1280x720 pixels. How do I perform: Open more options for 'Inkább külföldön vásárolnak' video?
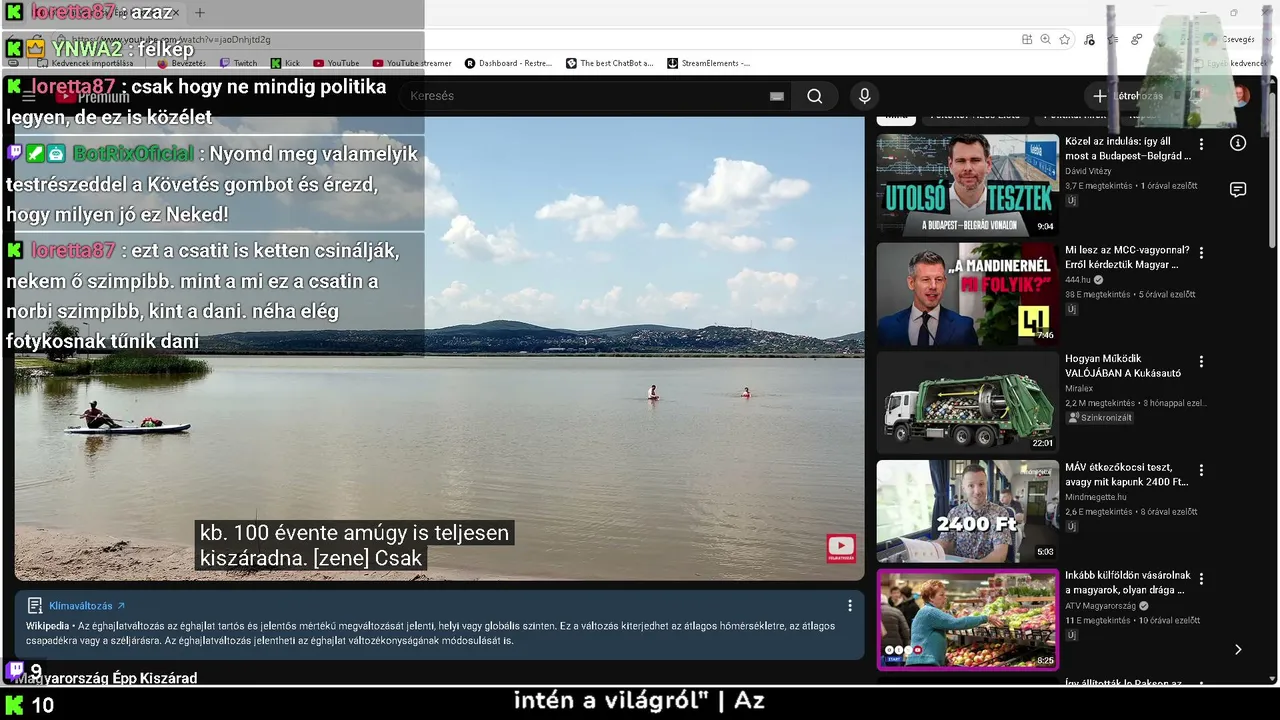pyautogui.click(x=1202, y=578)
